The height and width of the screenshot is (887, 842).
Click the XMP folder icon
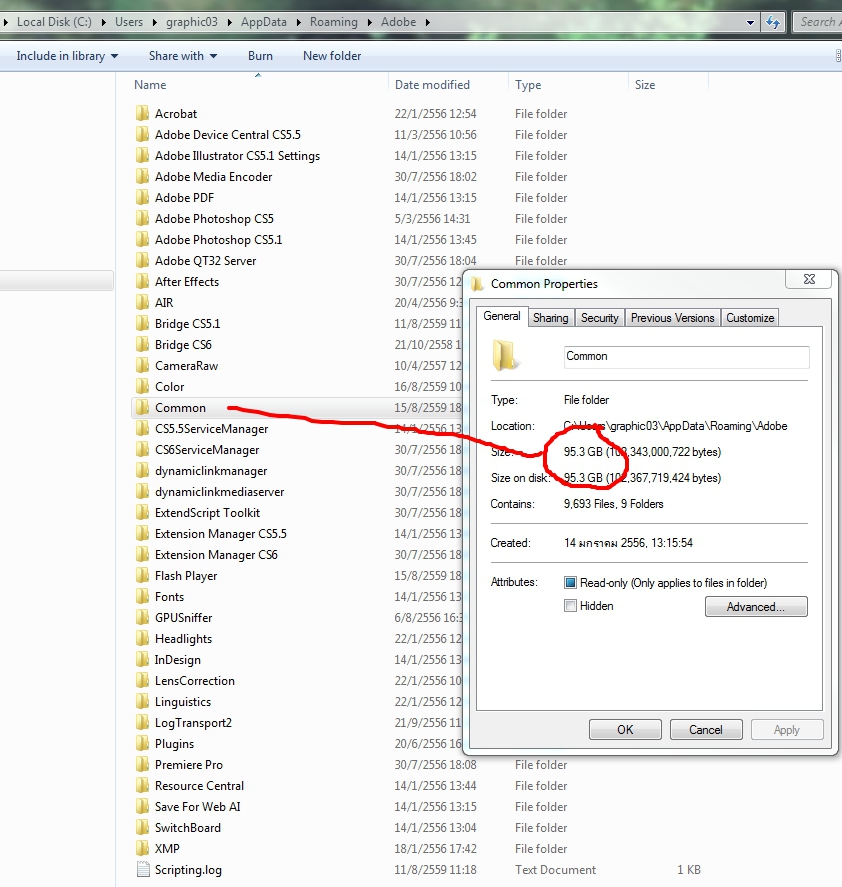coord(143,848)
